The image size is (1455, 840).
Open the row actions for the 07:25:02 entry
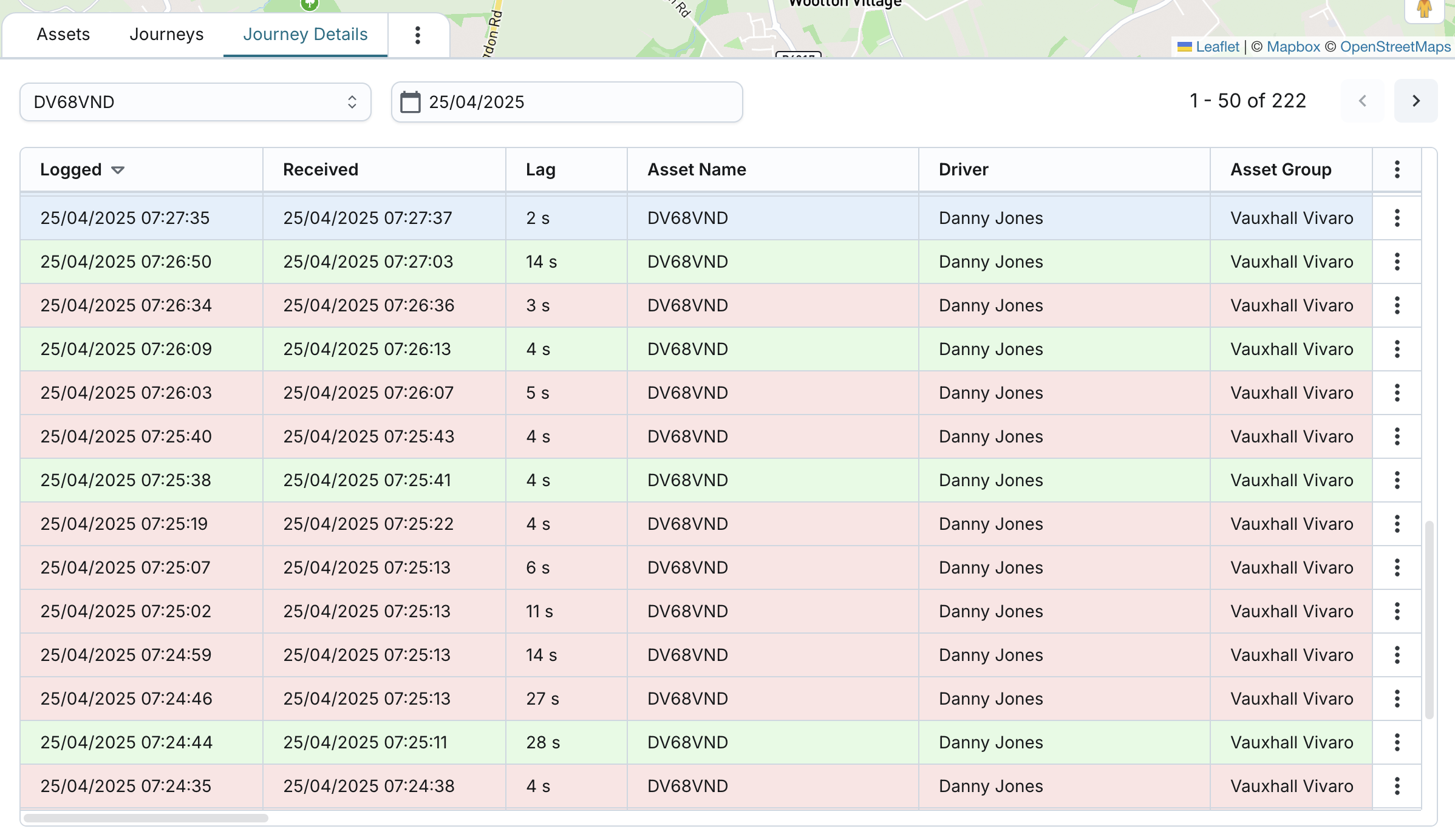click(x=1397, y=611)
